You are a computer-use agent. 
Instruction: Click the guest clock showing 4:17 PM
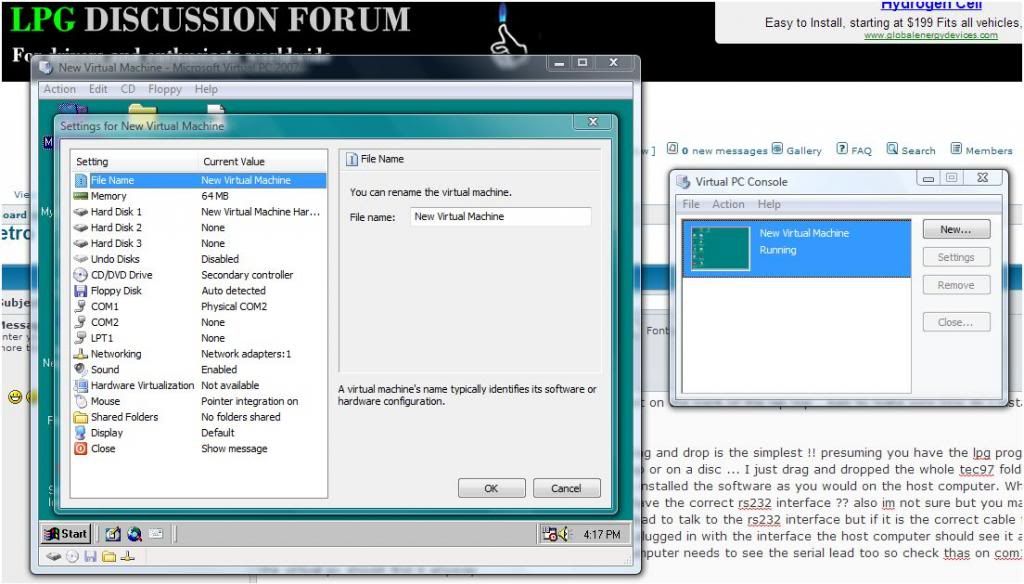pos(601,534)
